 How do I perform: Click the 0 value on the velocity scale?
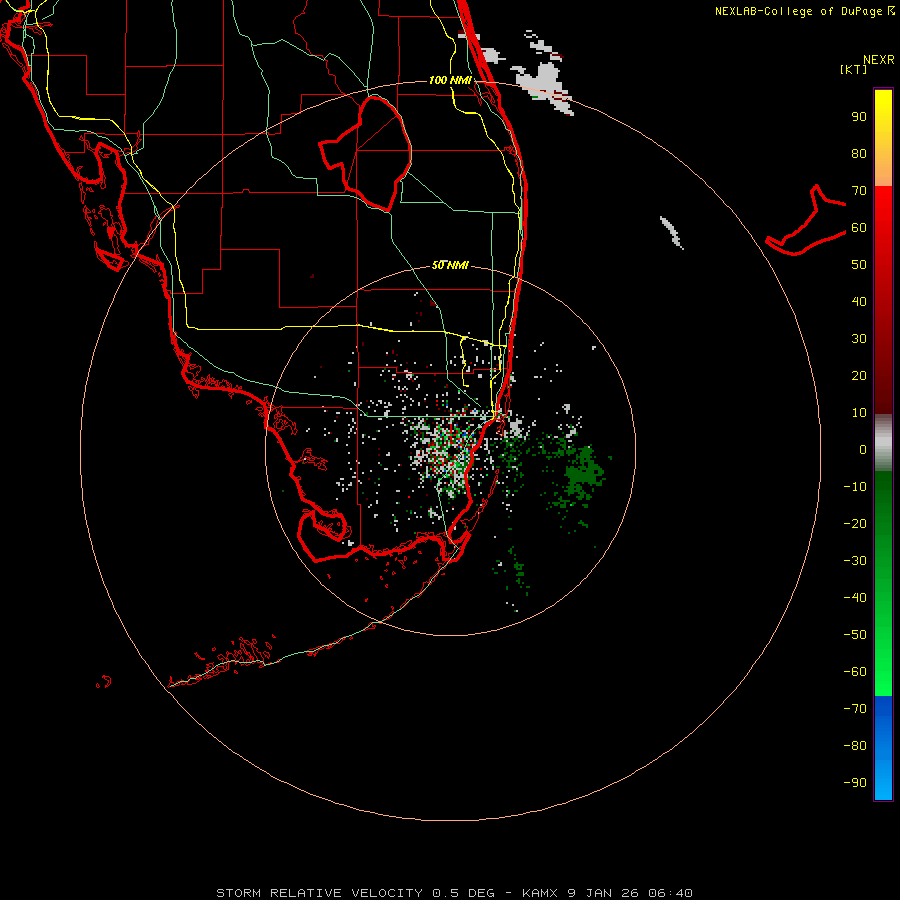pyautogui.click(x=863, y=450)
